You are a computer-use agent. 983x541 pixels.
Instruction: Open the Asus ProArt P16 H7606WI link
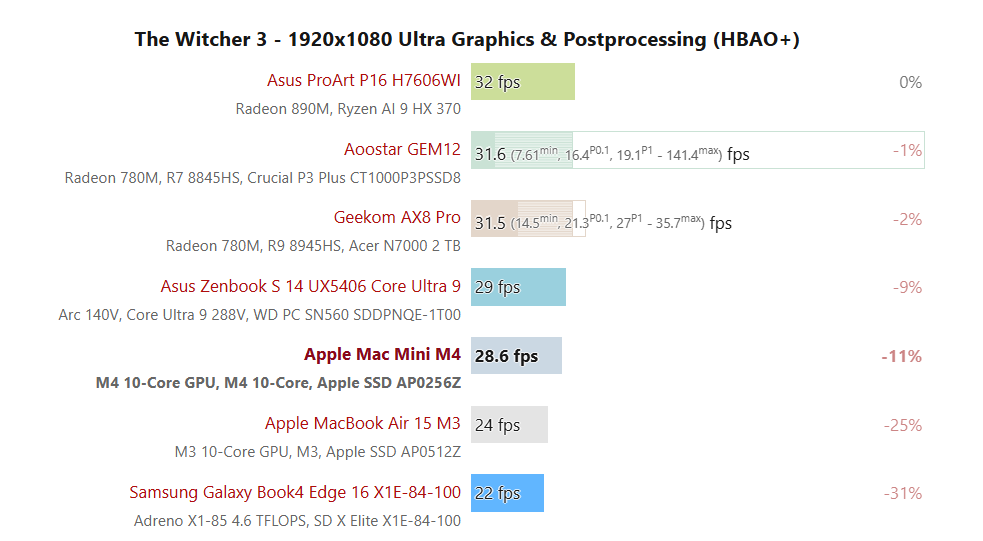(x=363, y=81)
